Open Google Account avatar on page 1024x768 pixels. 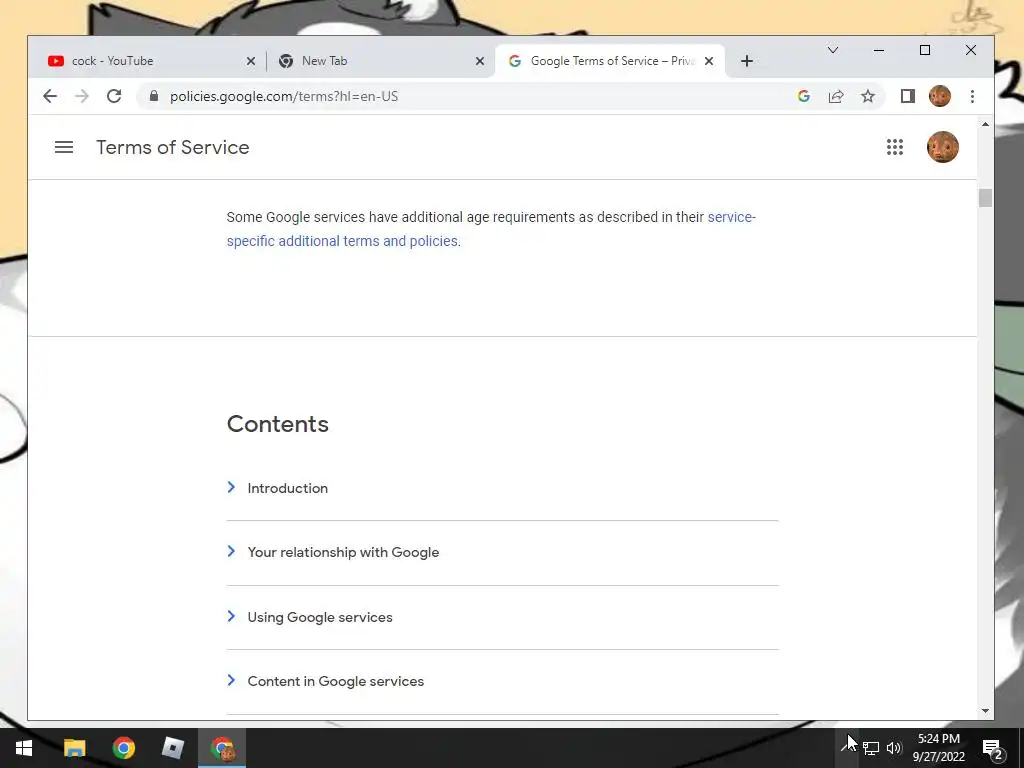(x=943, y=147)
